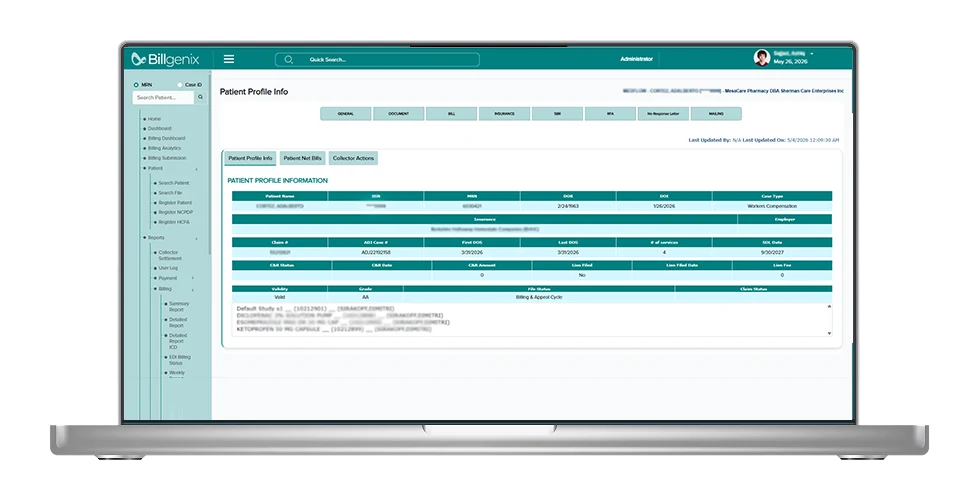Open Billing Dashboard in sidebar
This screenshot has height=486, width=966.
166,139
